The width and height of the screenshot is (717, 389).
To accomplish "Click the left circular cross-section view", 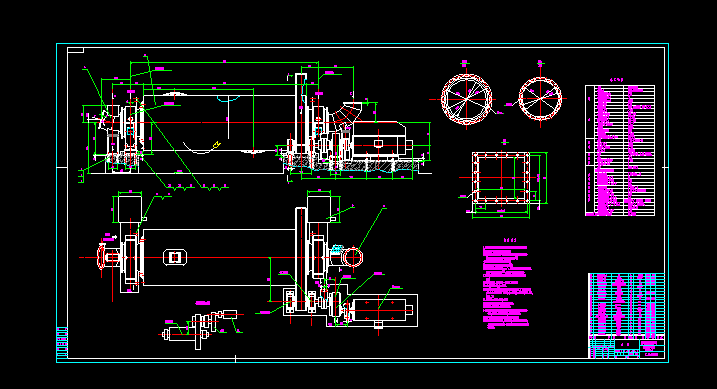I will click(466, 99).
